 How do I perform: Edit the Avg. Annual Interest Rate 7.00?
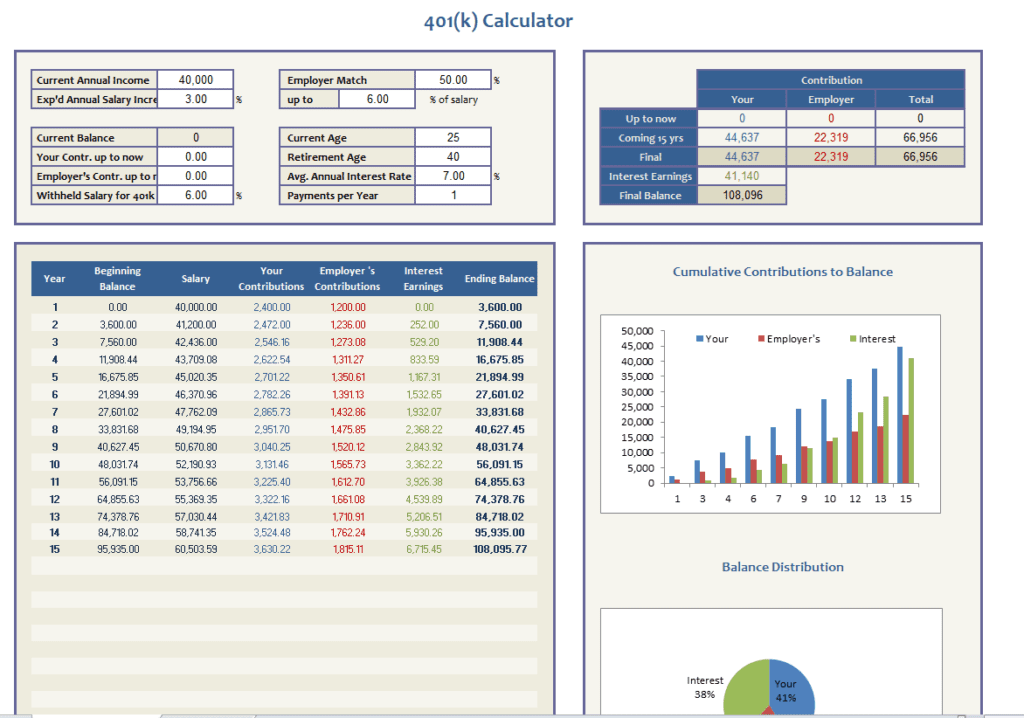click(453, 176)
